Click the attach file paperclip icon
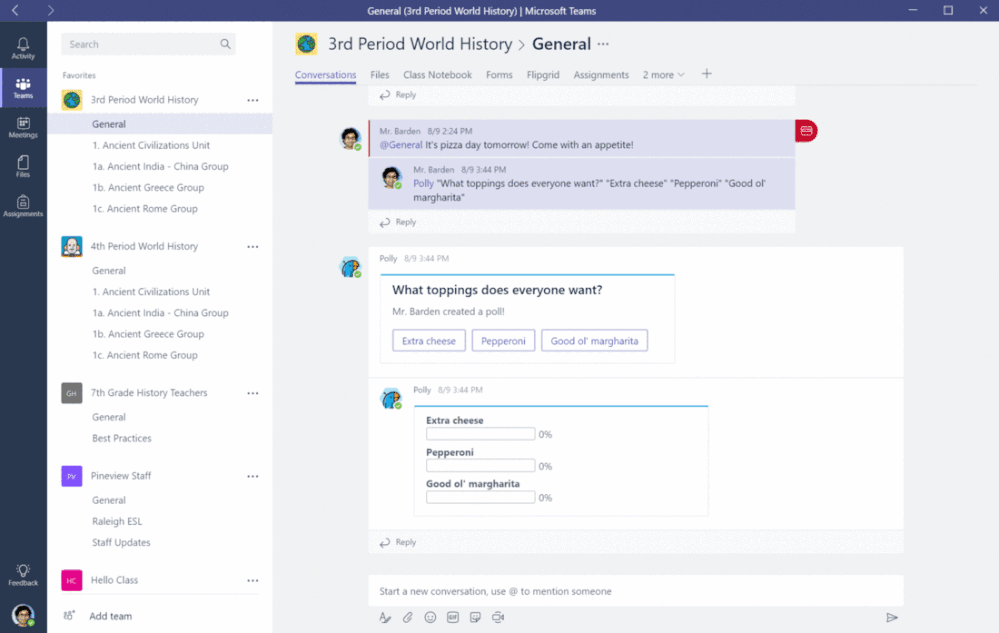Screen dimensions: 999x633 [x=408, y=617]
